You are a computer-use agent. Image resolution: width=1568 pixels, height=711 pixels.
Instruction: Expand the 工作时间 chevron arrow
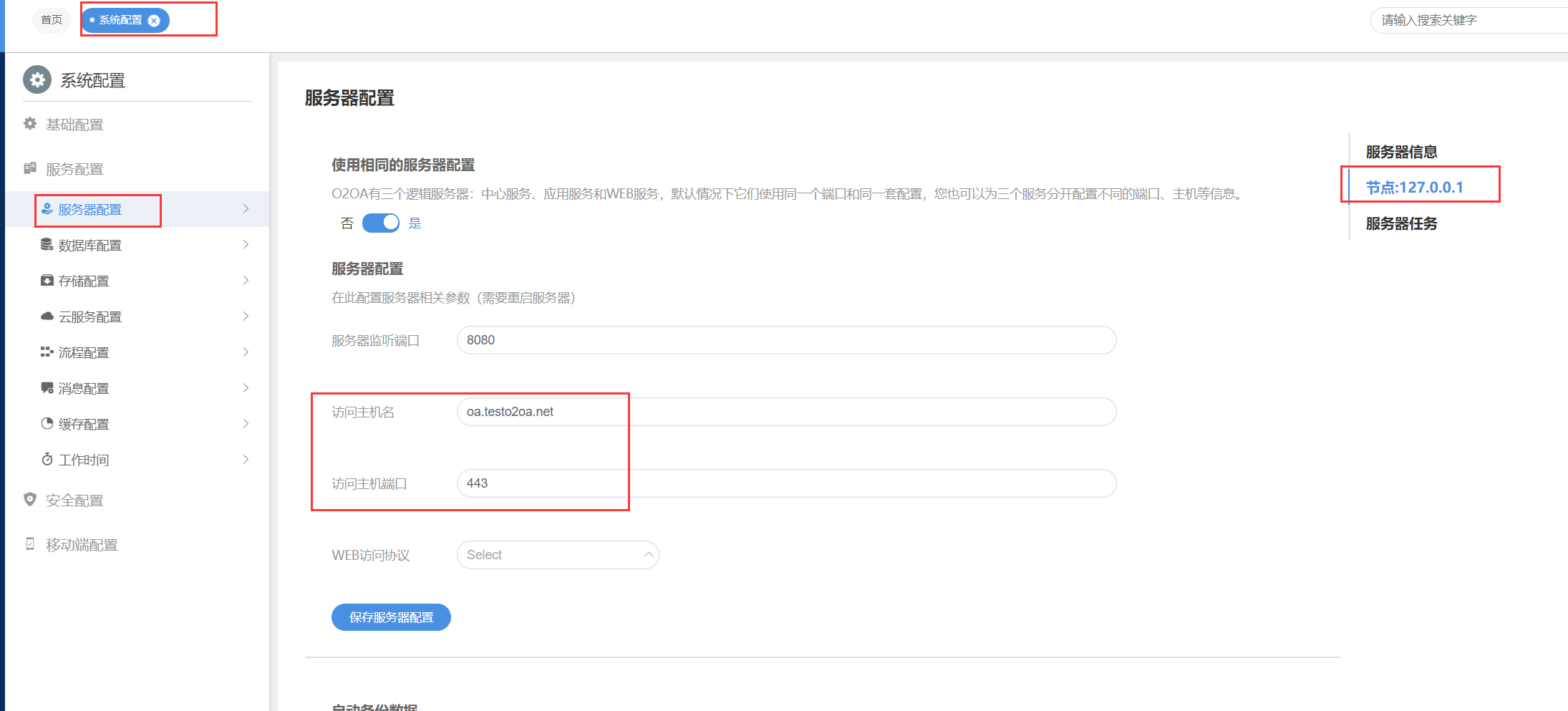[246, 460]
